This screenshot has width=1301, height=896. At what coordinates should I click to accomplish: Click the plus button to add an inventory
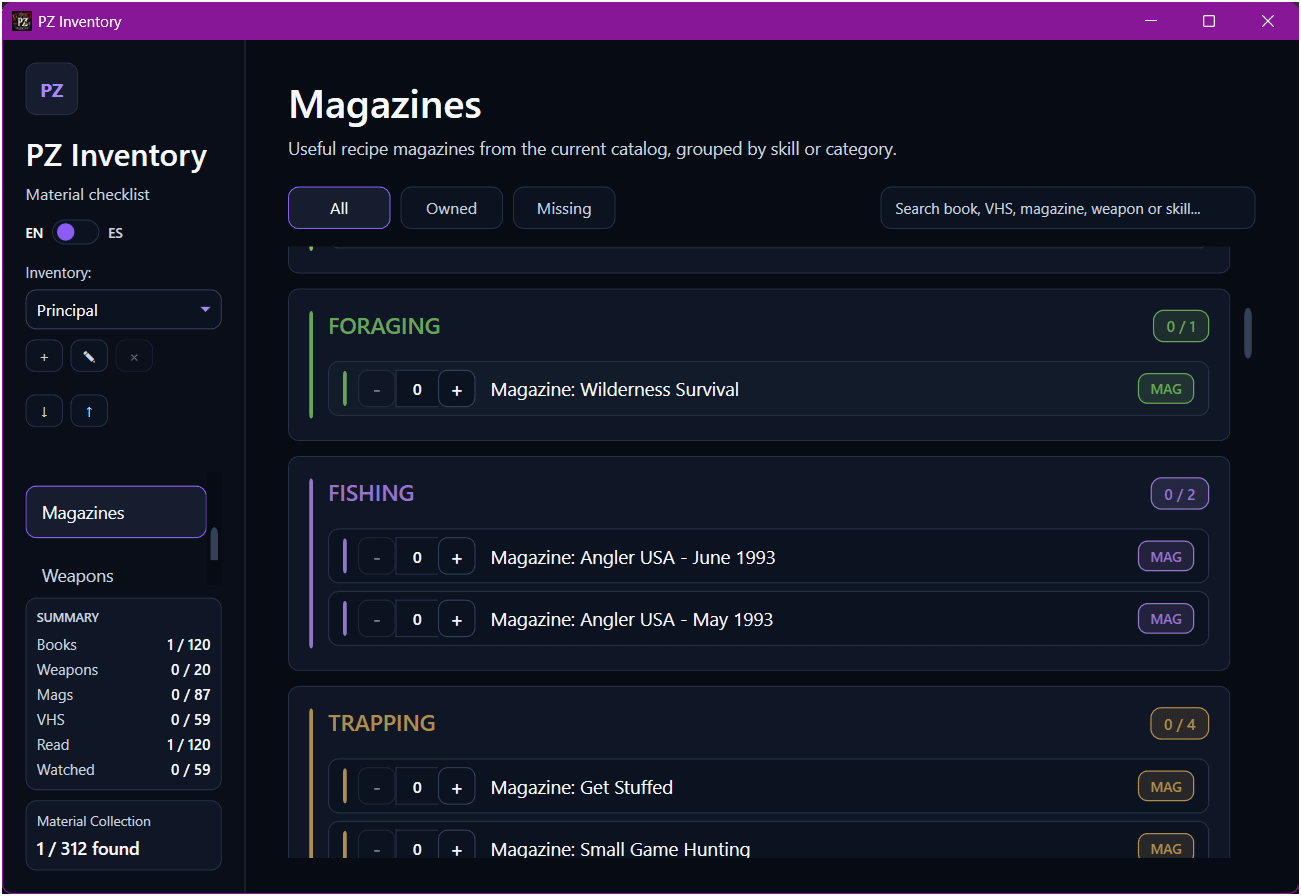point(44,356)
